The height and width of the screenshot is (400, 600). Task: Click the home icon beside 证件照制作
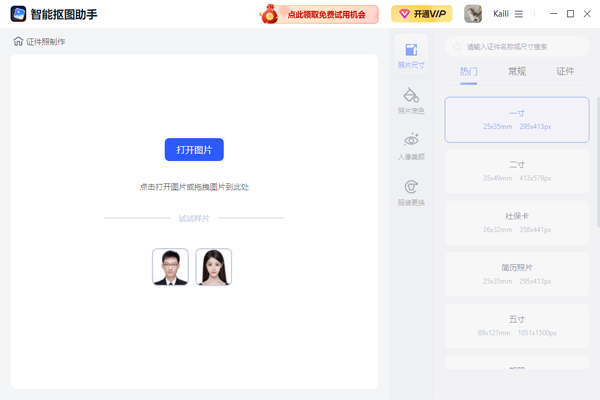click(x=18, y=41)
